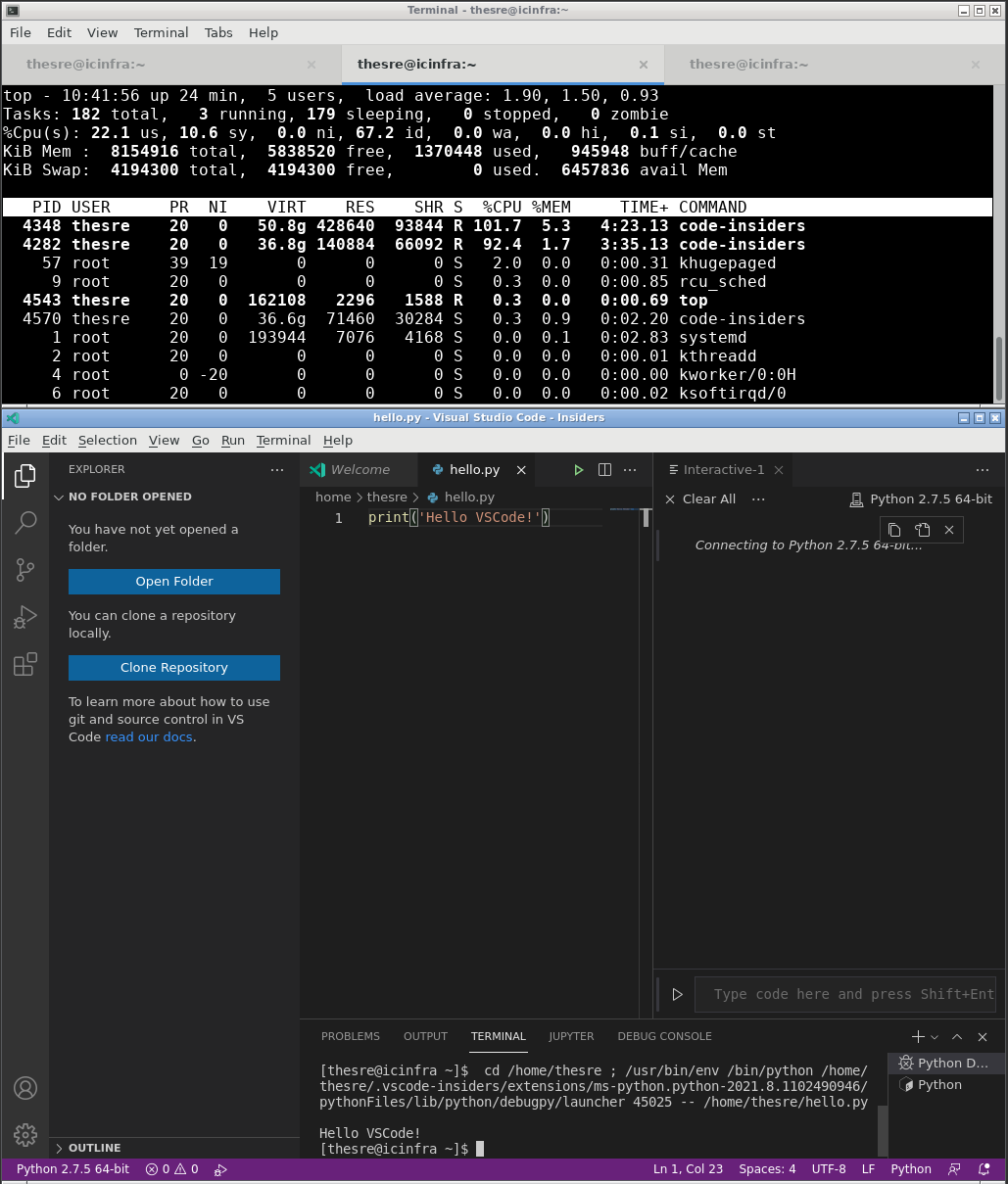Close the hello.py editor tab
This screenshot has width=1008, height=1184.
click(x=521, y=470)
